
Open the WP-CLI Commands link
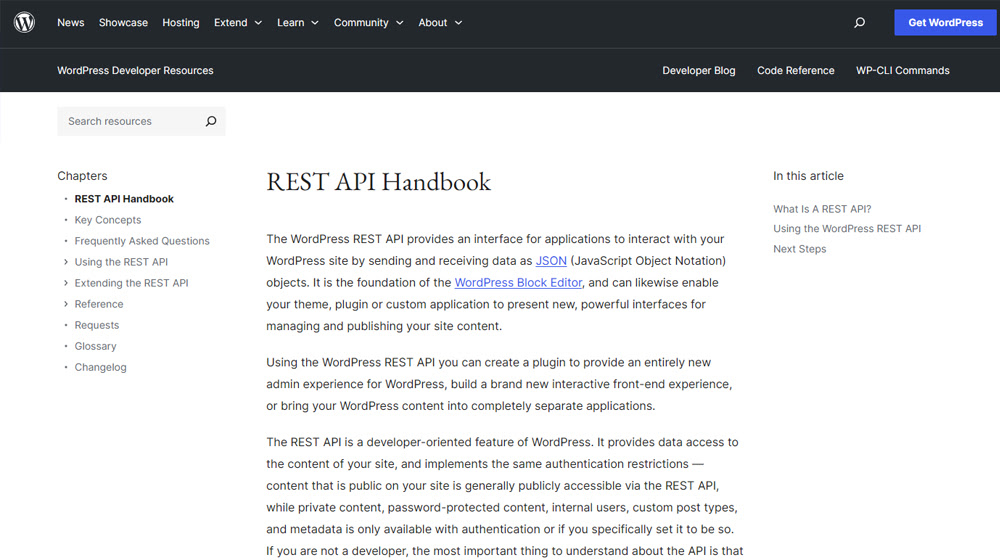point(902,70)
